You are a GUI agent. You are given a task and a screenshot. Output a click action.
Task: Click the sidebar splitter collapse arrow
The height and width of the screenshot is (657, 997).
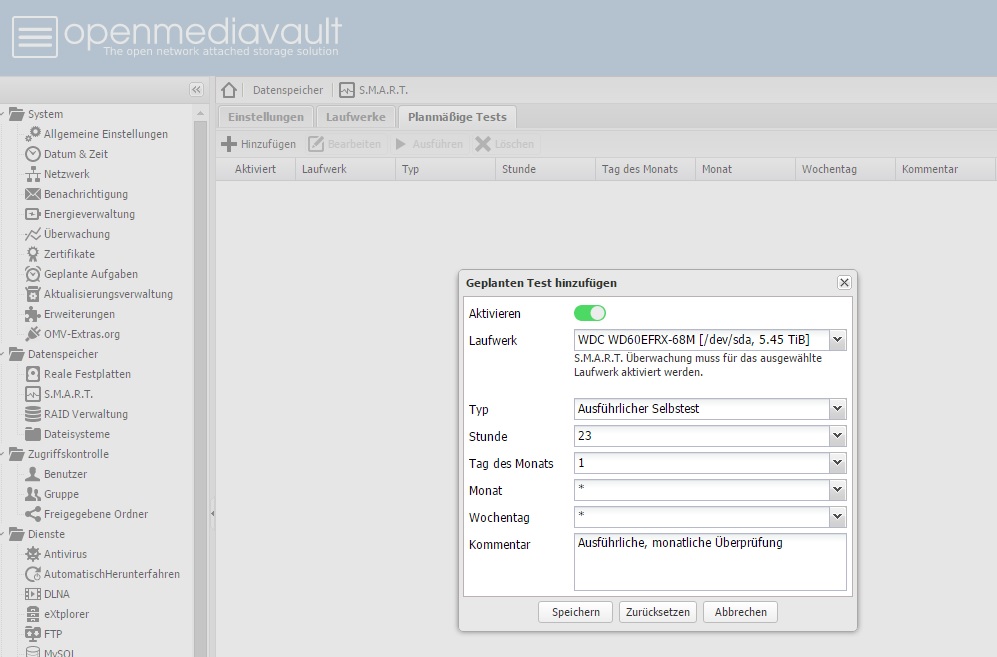point(212,513)
